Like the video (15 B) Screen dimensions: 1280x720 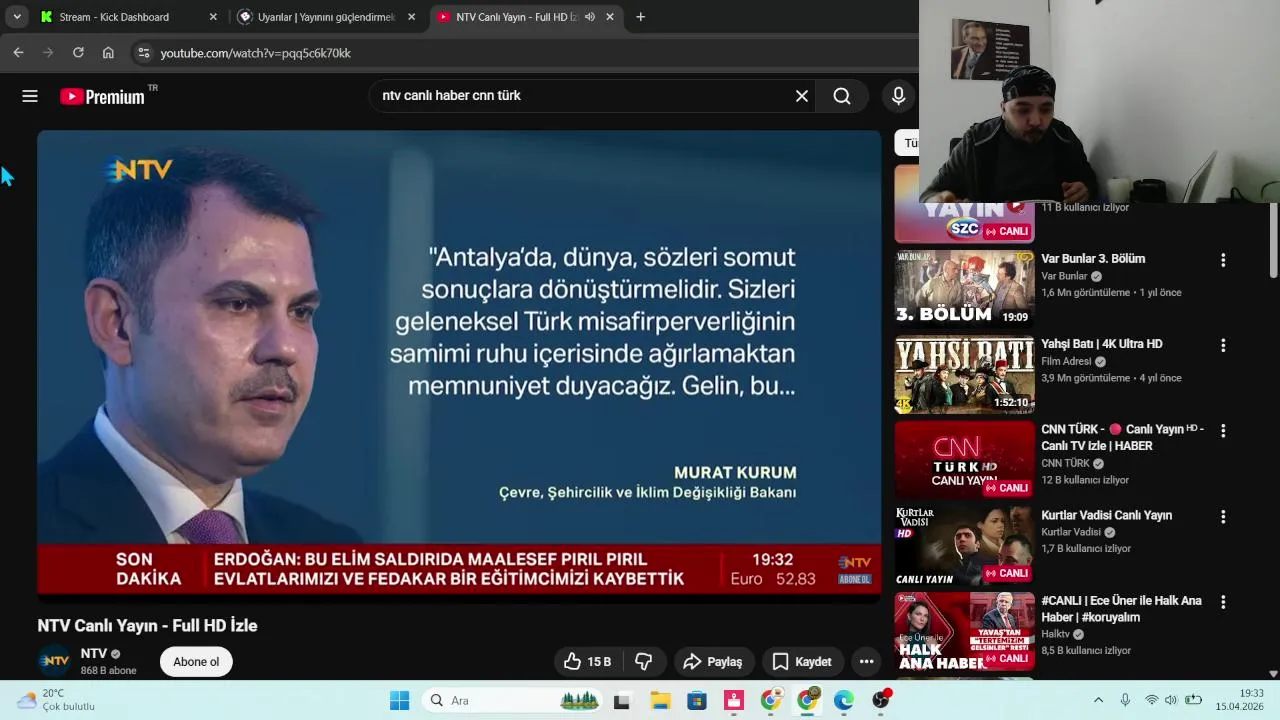(x=587, y=661)
